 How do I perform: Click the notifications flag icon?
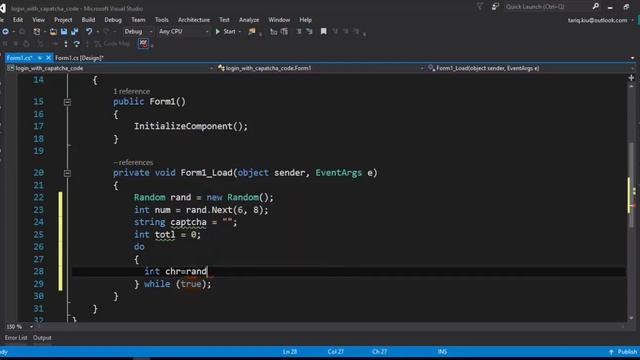[x=480, y=7]
